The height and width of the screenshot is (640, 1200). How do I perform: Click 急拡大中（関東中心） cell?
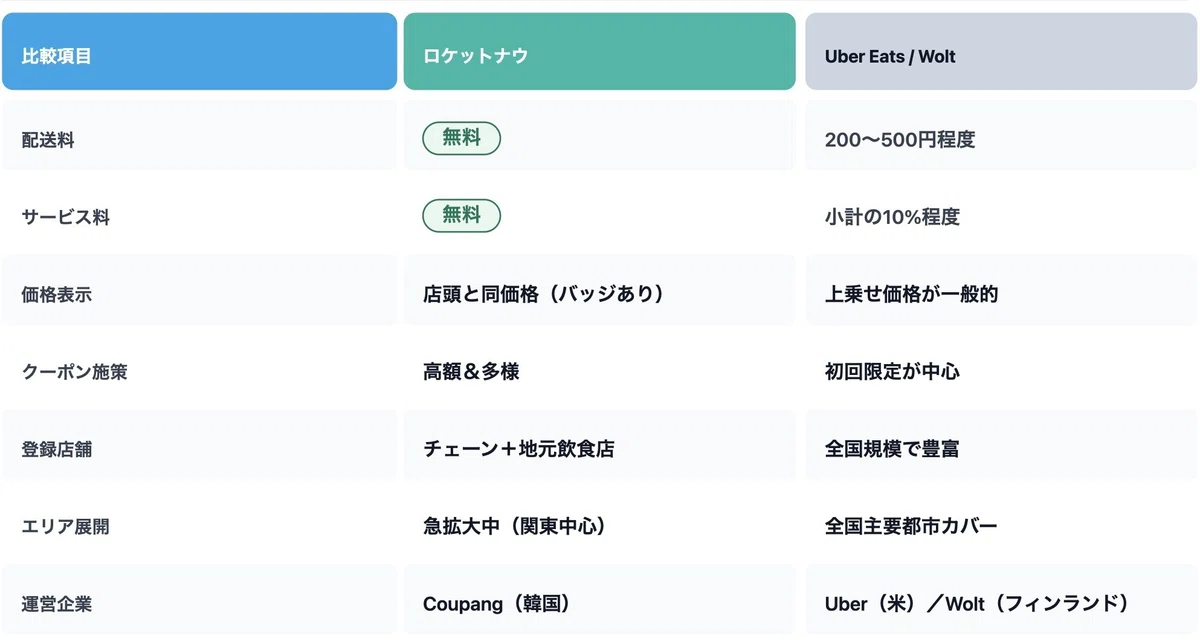(x=600, y=526)
